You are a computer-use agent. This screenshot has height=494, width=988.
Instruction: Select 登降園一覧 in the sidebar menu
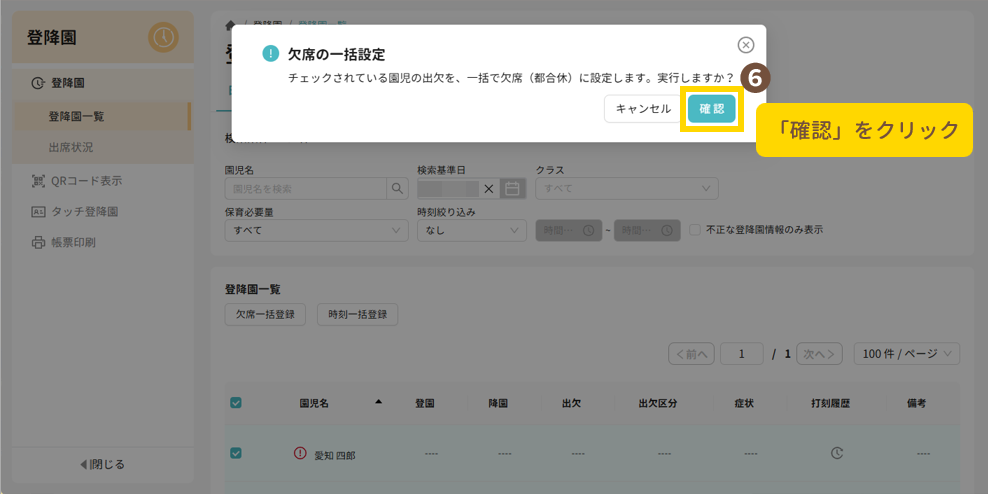[76, 116]
